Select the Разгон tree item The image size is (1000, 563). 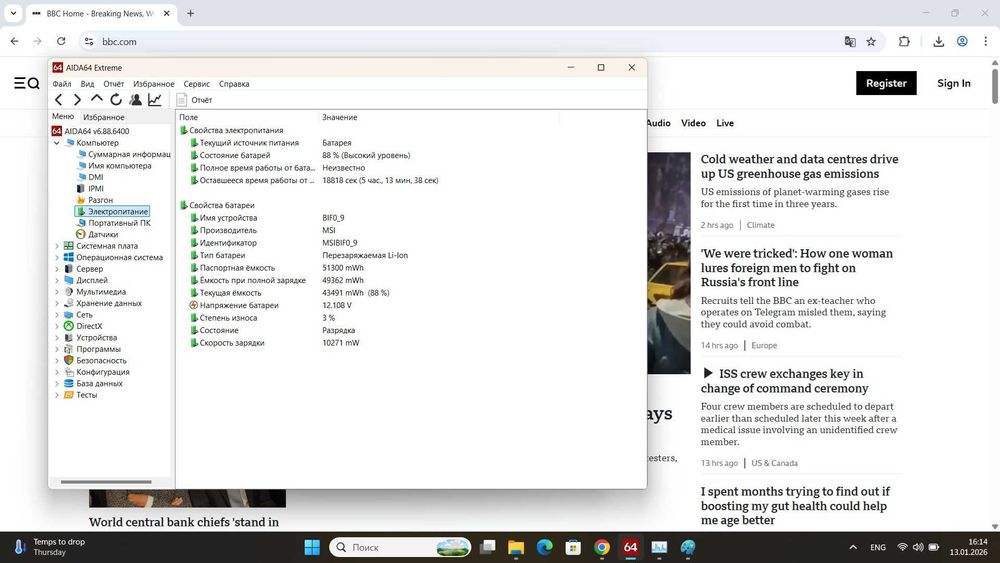point(94,200)
